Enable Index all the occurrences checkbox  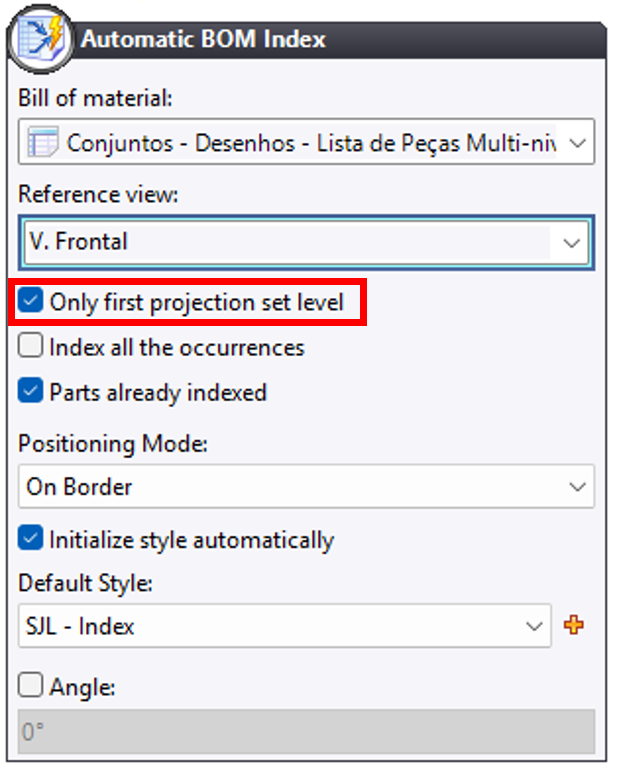(x=30, y=345)
